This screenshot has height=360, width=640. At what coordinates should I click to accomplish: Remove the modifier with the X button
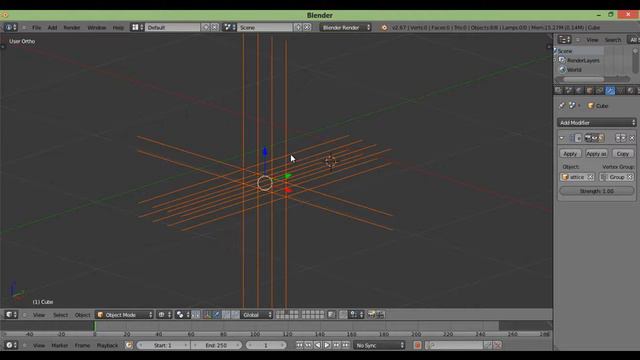(632, 138)
